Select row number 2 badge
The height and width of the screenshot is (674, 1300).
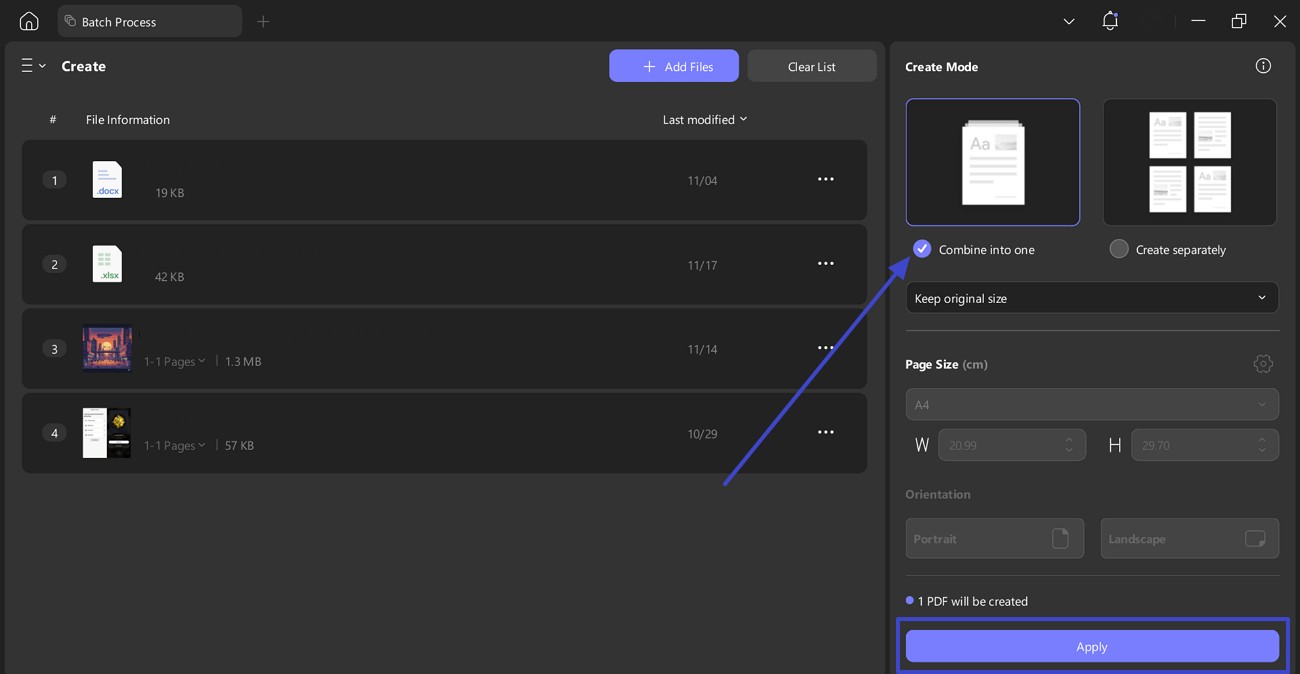[x=54, y=264]
